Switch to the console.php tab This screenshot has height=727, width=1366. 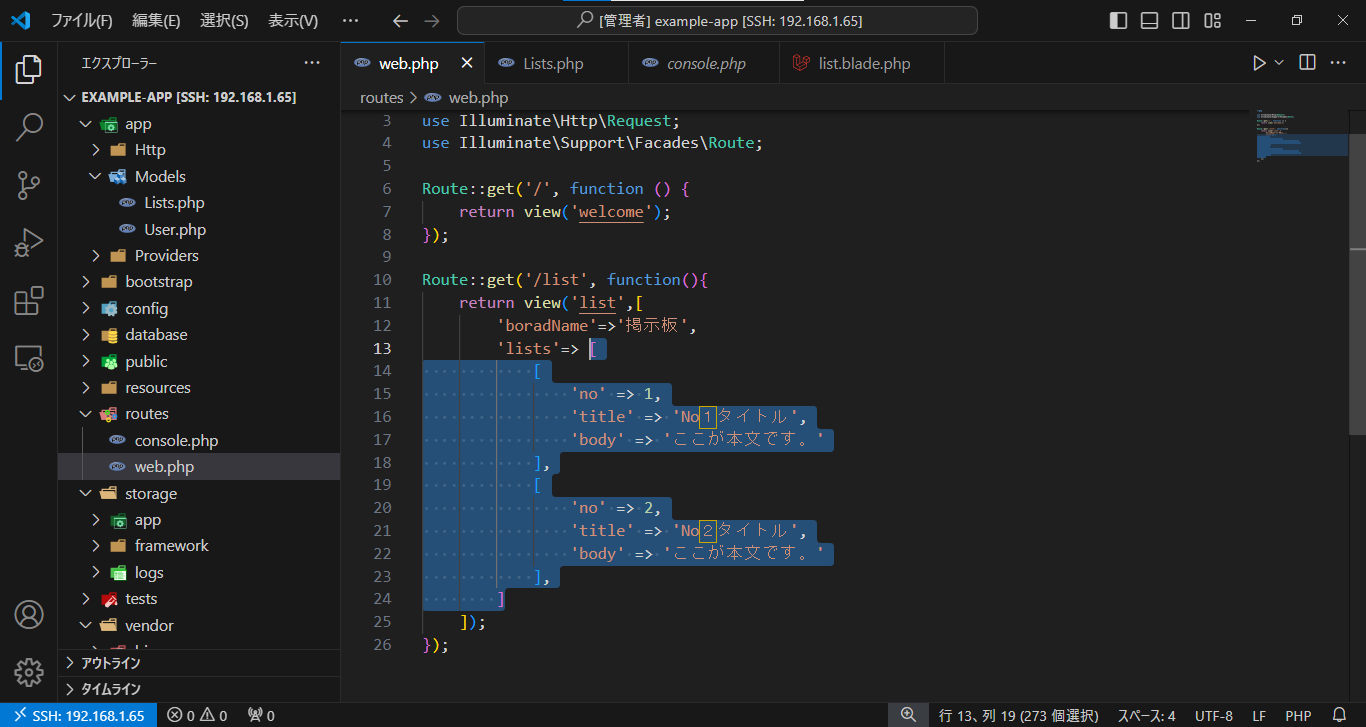[706, 64]
